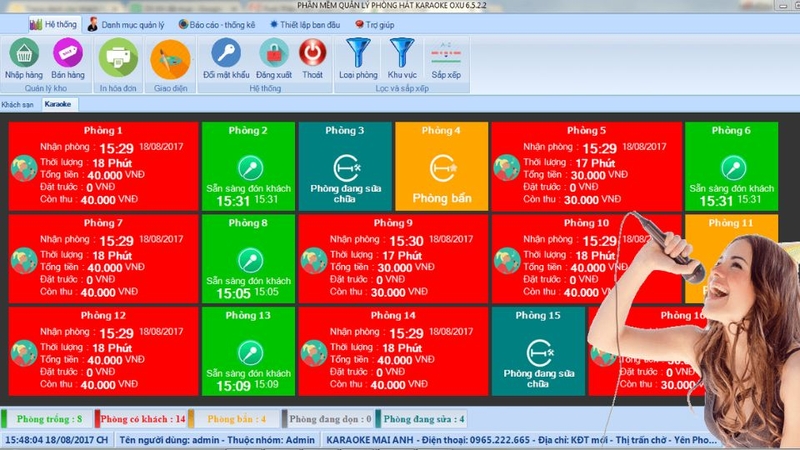800x450 pixels.
Task: Click Phòng đang sửa chữa in Phòng 3
Action: [x=345, y=193]
